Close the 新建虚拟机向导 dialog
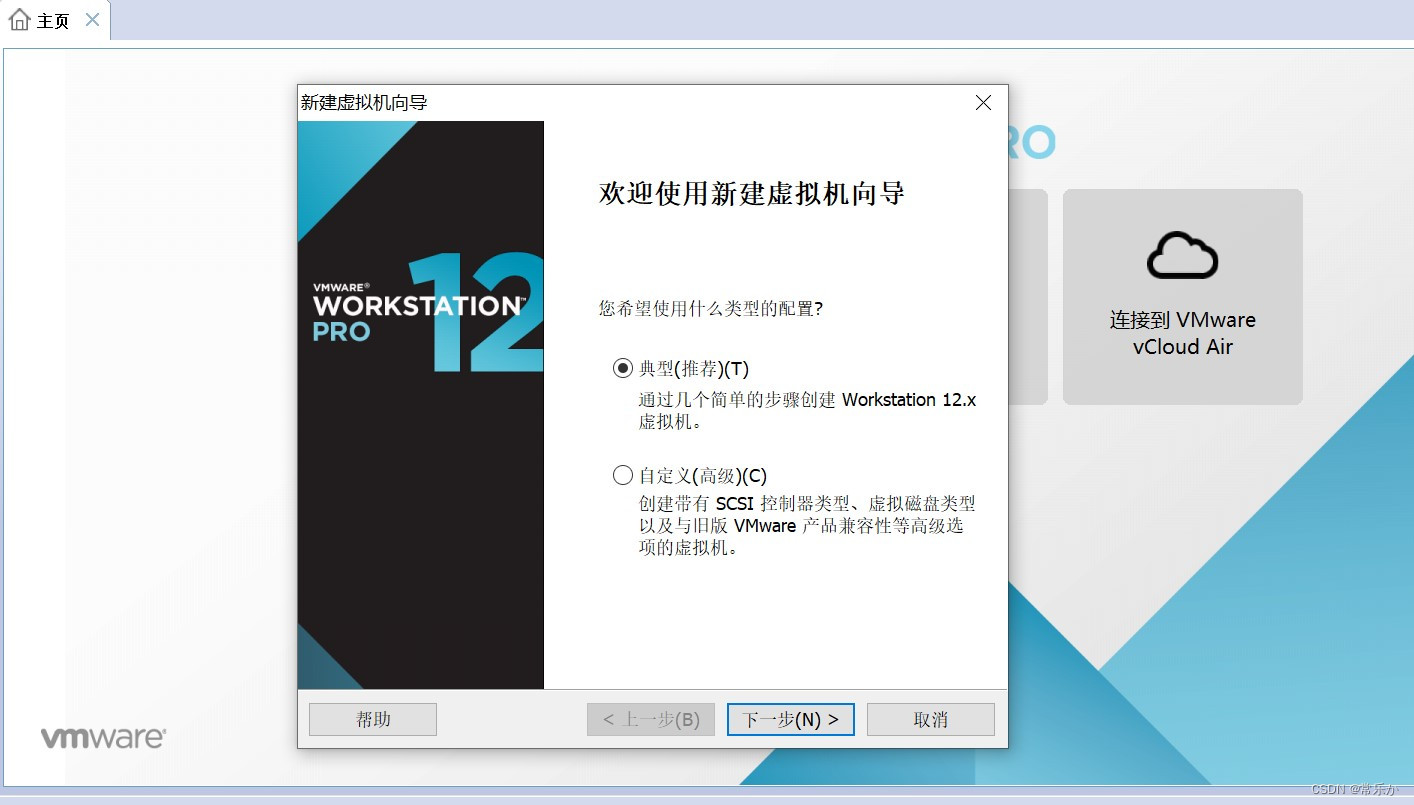This screenshot has width=1414, height=805. tap(983, 103)
